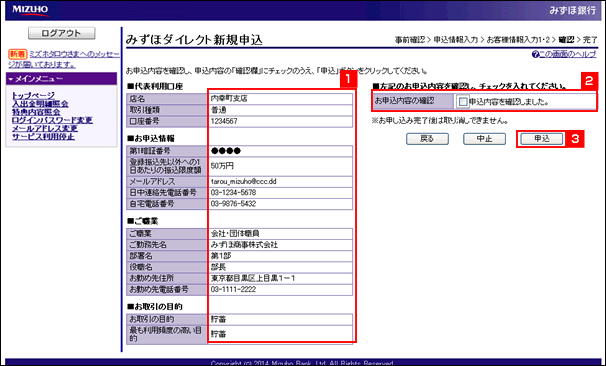Click the 口座番号 label cell
Image resolution: width=606 pixels, height=366 pixels.
(167, 121)
